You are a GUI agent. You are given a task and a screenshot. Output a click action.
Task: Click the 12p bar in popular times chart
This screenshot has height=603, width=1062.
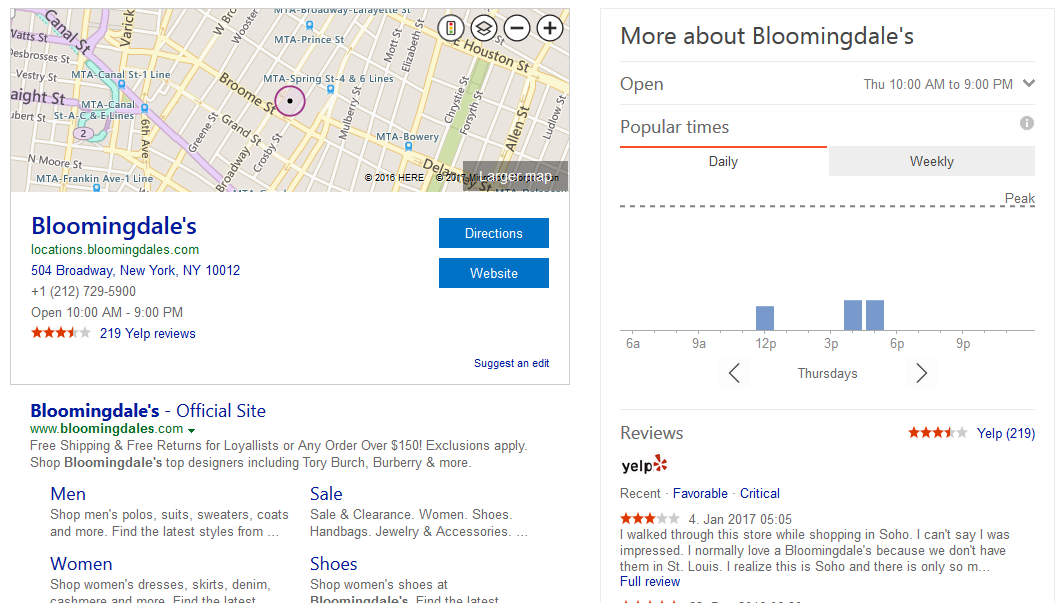[x=765, y=318]
